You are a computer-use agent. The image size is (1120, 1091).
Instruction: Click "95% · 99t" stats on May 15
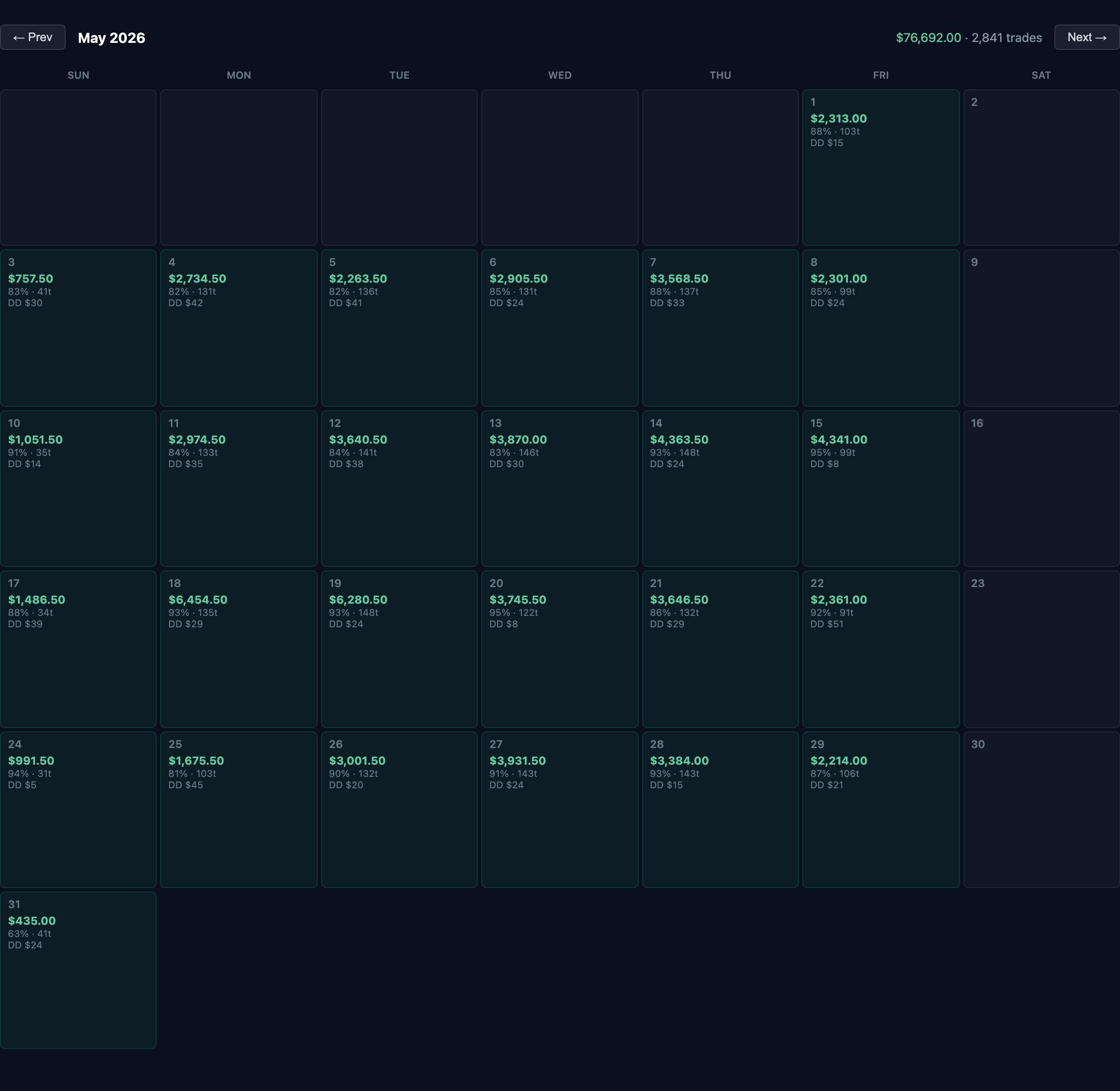coord(833,453)
